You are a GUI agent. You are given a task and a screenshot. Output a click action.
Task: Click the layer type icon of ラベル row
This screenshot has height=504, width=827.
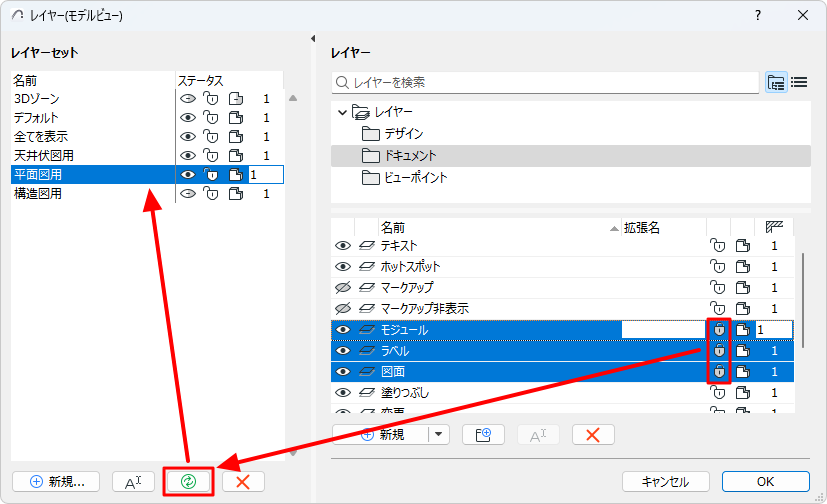click(x=367, y=351)
